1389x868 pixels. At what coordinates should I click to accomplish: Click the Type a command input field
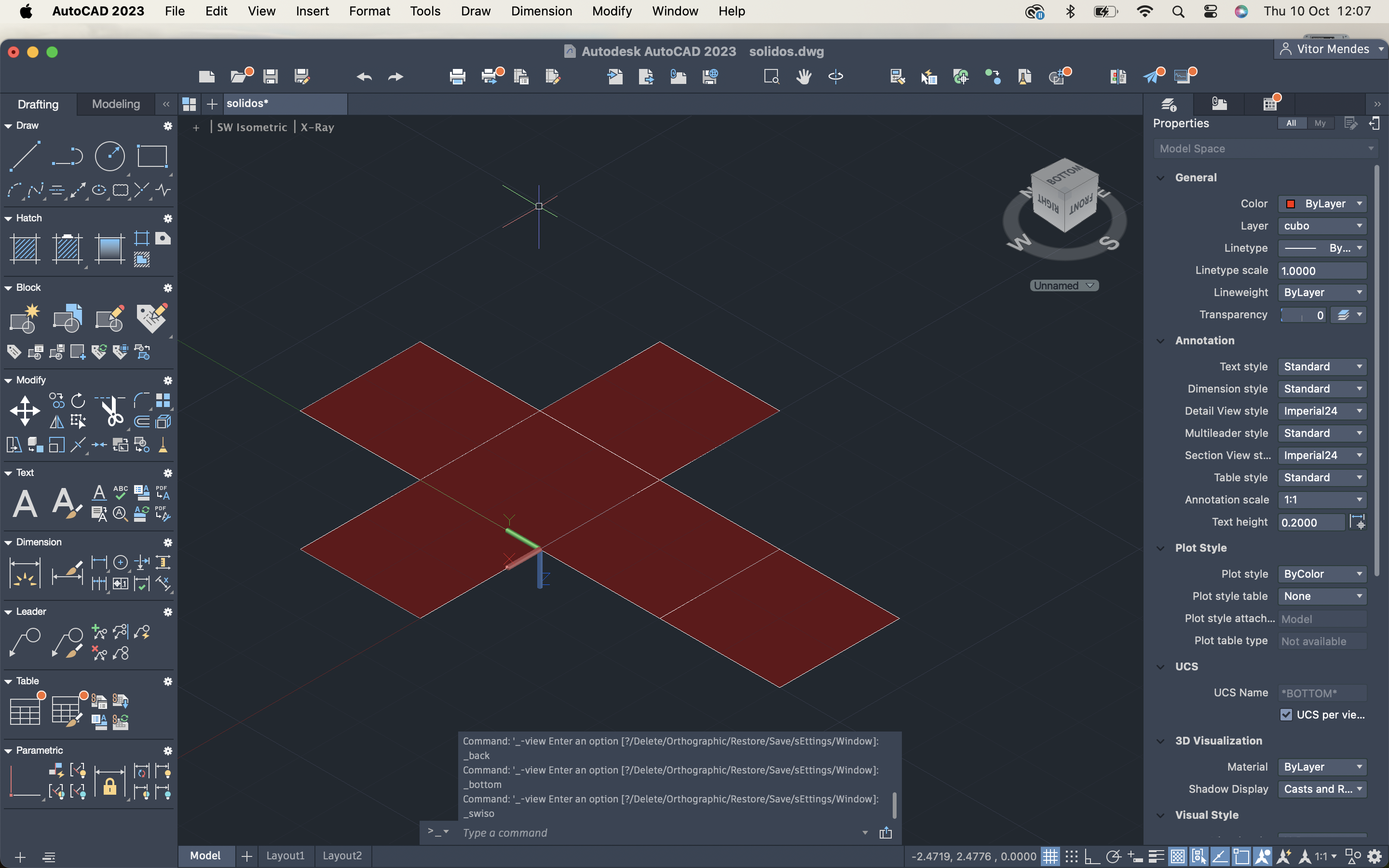point(660,832)
